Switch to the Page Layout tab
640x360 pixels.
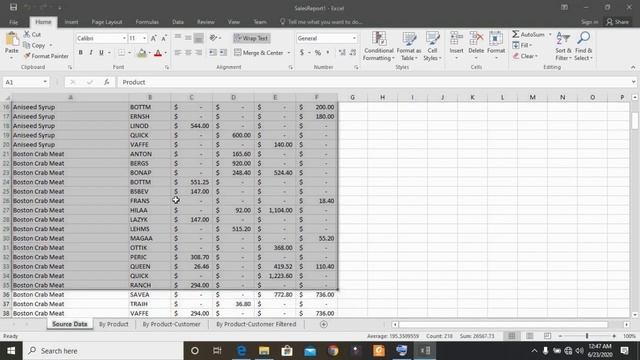[x=107, y=22]
